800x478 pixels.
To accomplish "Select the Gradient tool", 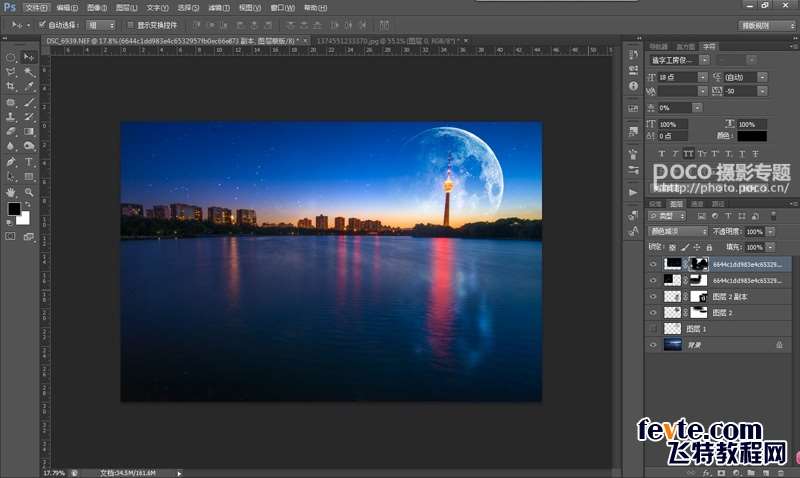I will point(29,131).
